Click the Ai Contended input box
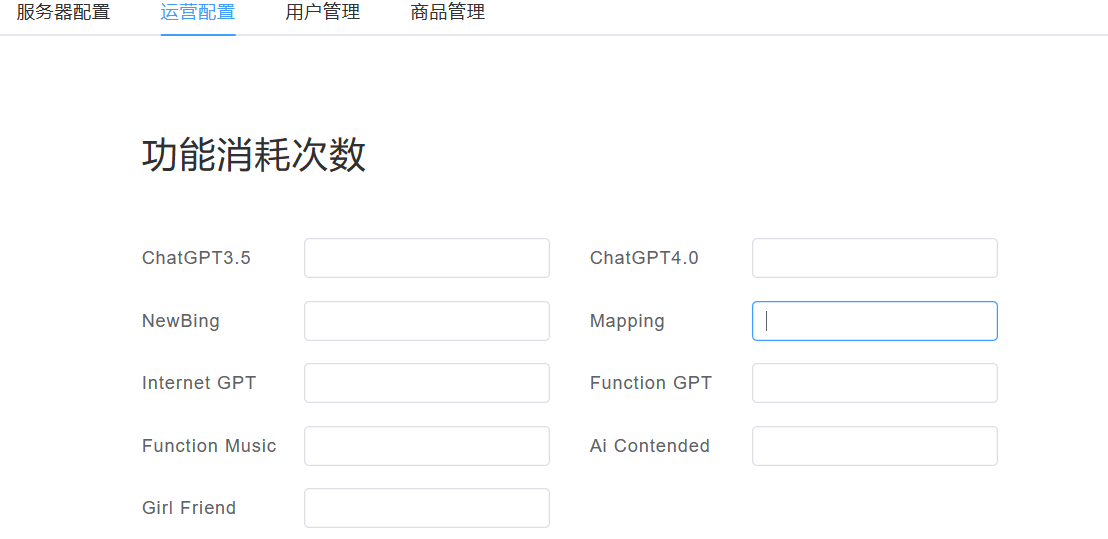 [x=875, y=446]
